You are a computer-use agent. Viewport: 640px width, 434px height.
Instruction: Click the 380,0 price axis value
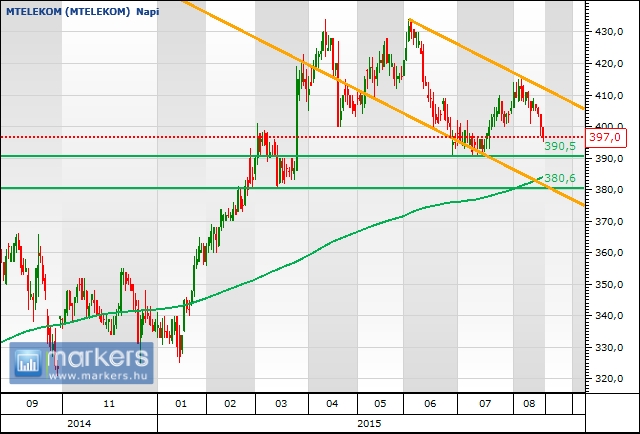click(608, 190)
